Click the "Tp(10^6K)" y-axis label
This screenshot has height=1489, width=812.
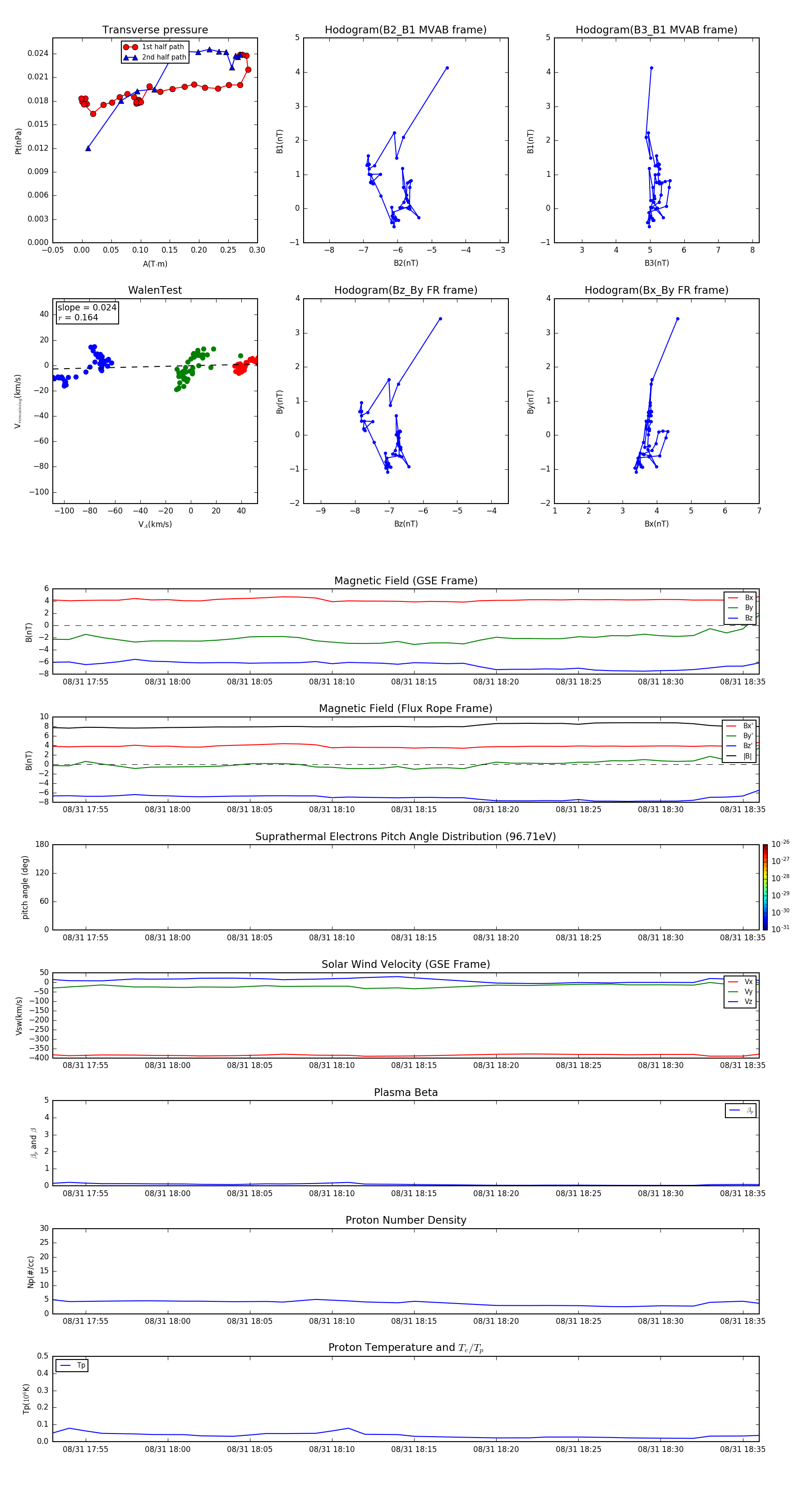(26, 1399)
